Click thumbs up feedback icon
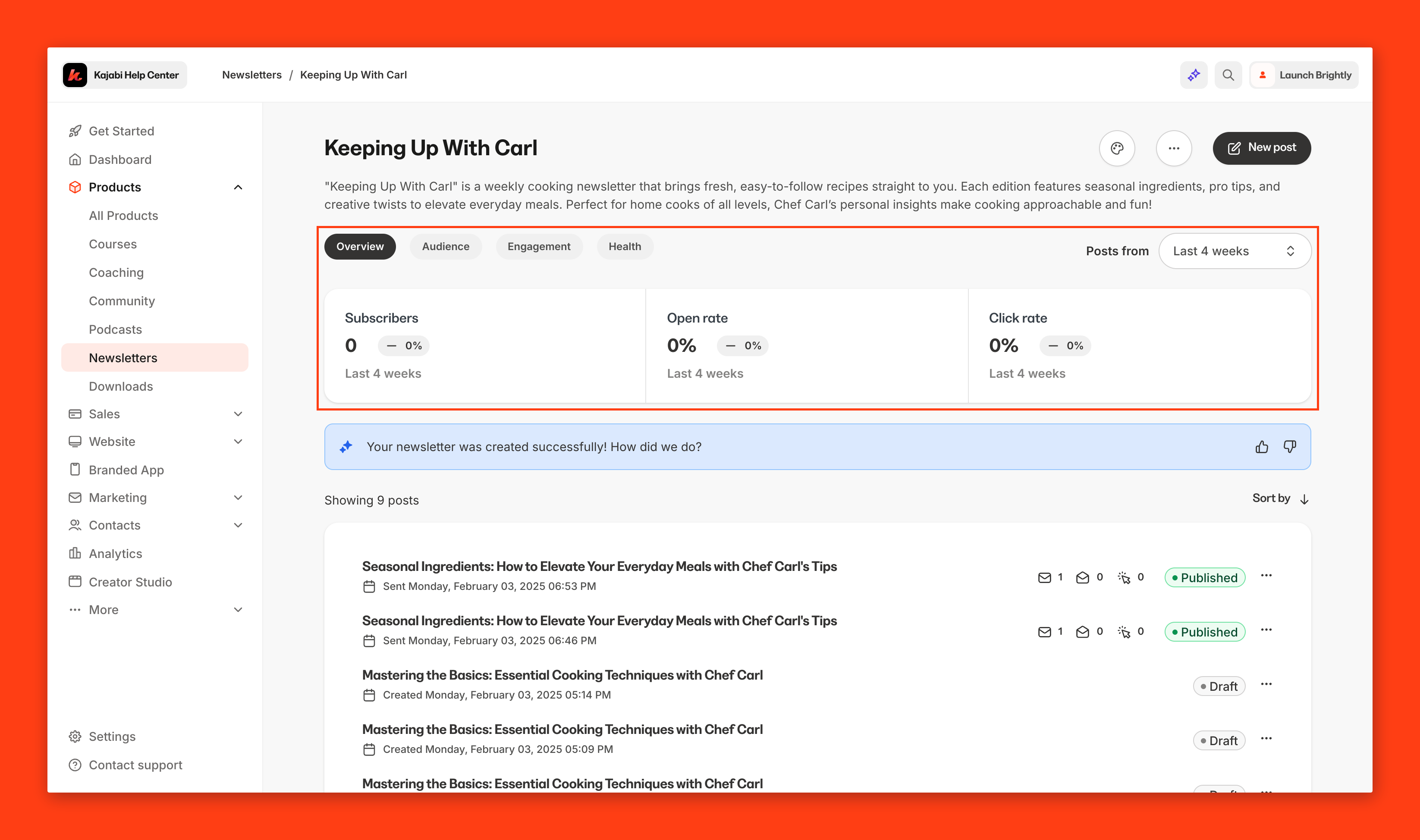 [x=1261, y=447]
